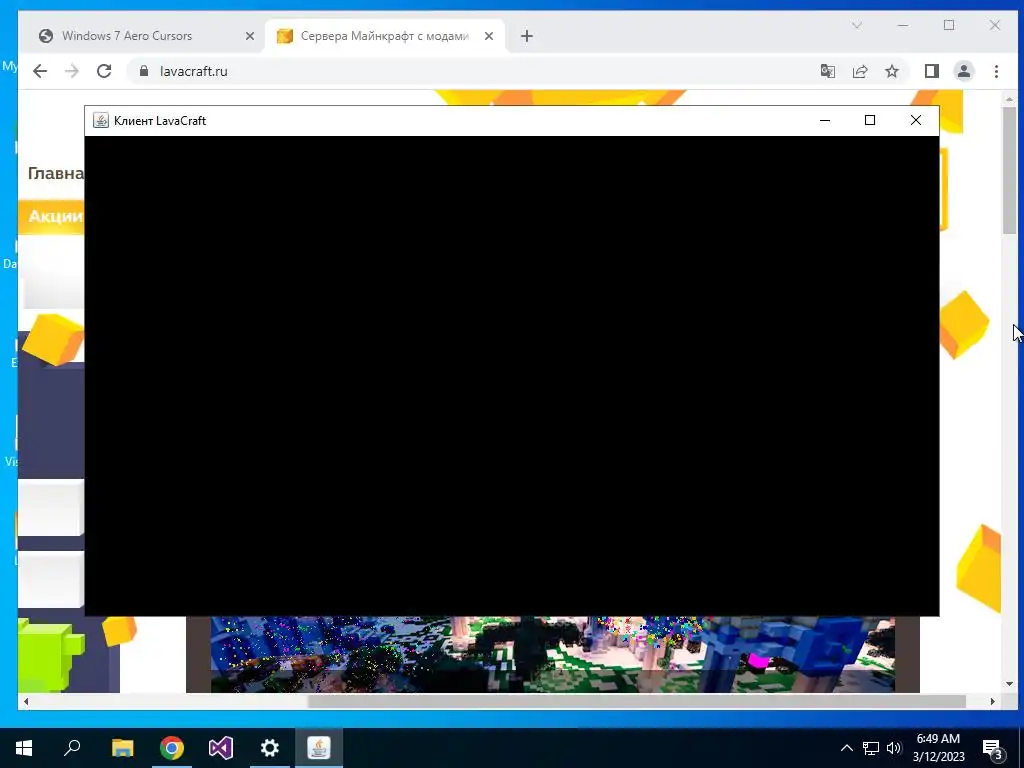This screenshot has height=768, width=1024.
Task: Open the Windows Start menu
Action: tap(24, 748)
